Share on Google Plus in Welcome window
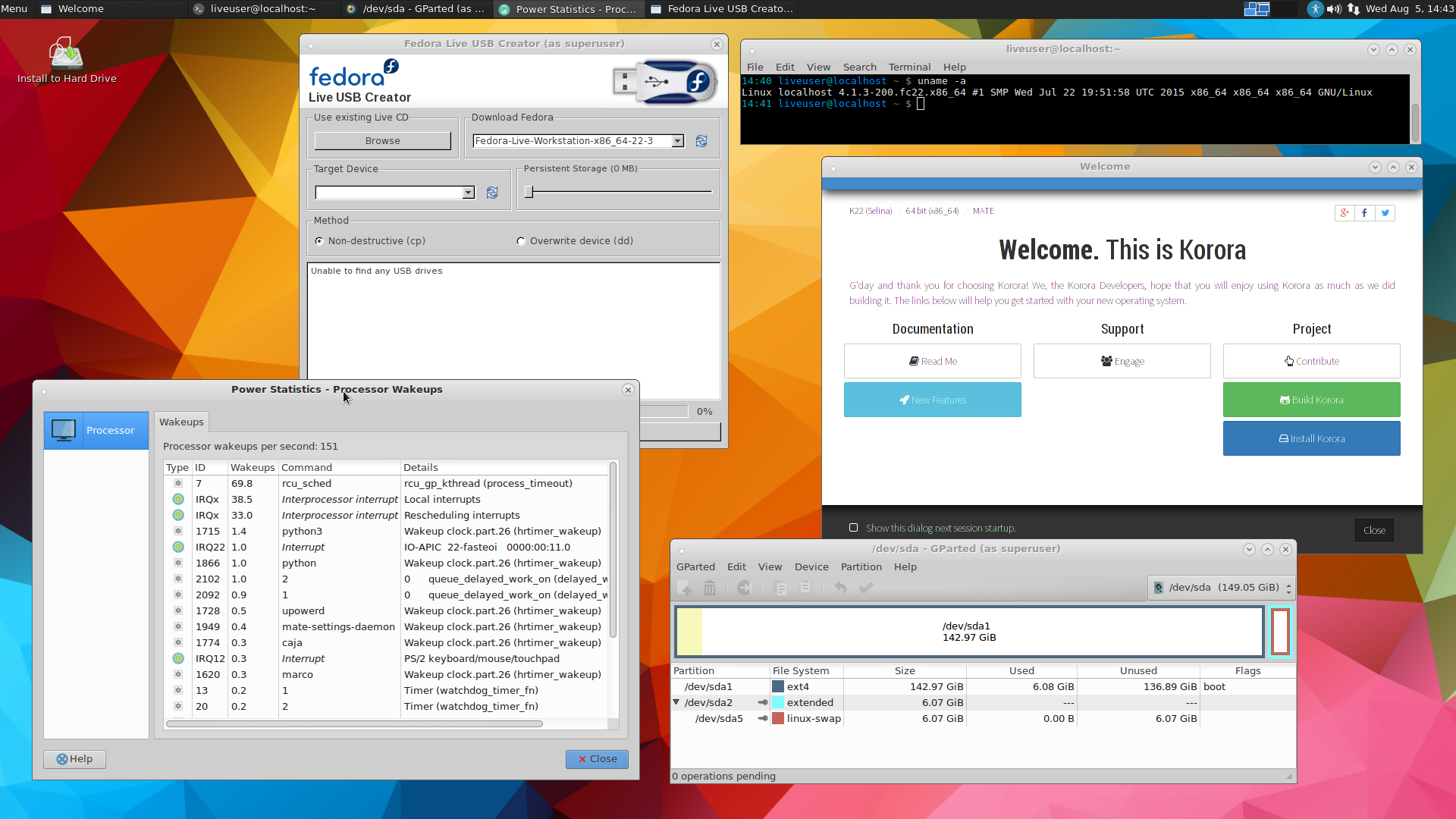Screen dimensions: 1456x819 (1345, 213)
